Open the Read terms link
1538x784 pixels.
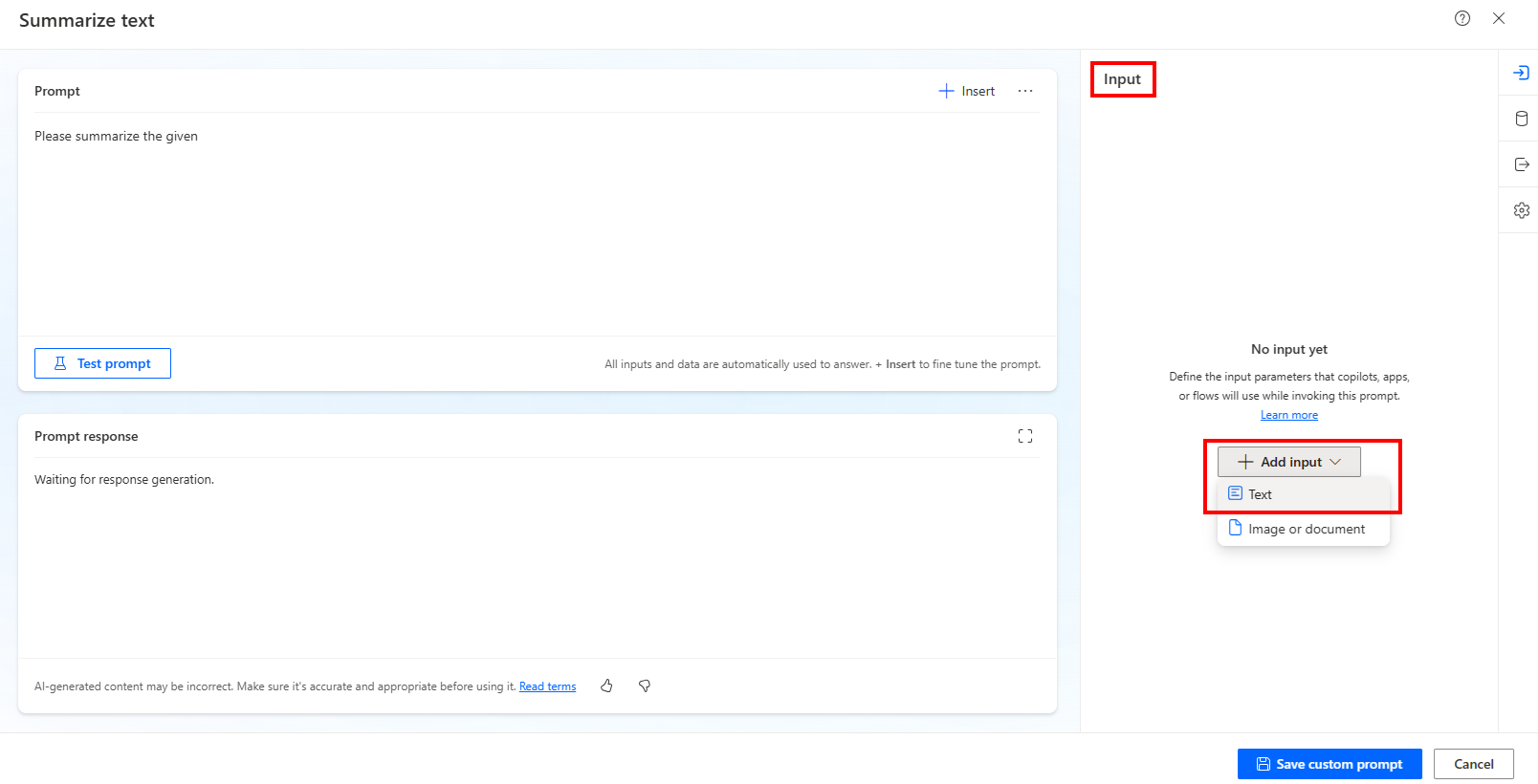click(x=547, y=686)
